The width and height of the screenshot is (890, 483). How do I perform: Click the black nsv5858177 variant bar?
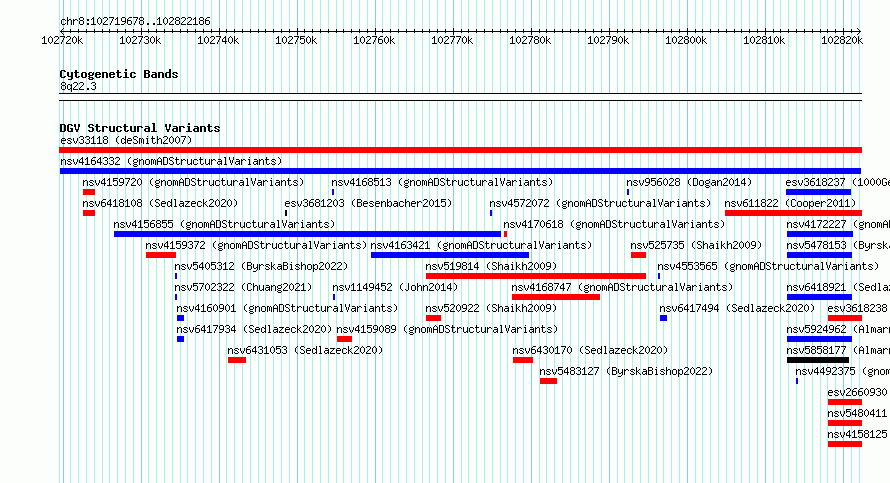818,360
